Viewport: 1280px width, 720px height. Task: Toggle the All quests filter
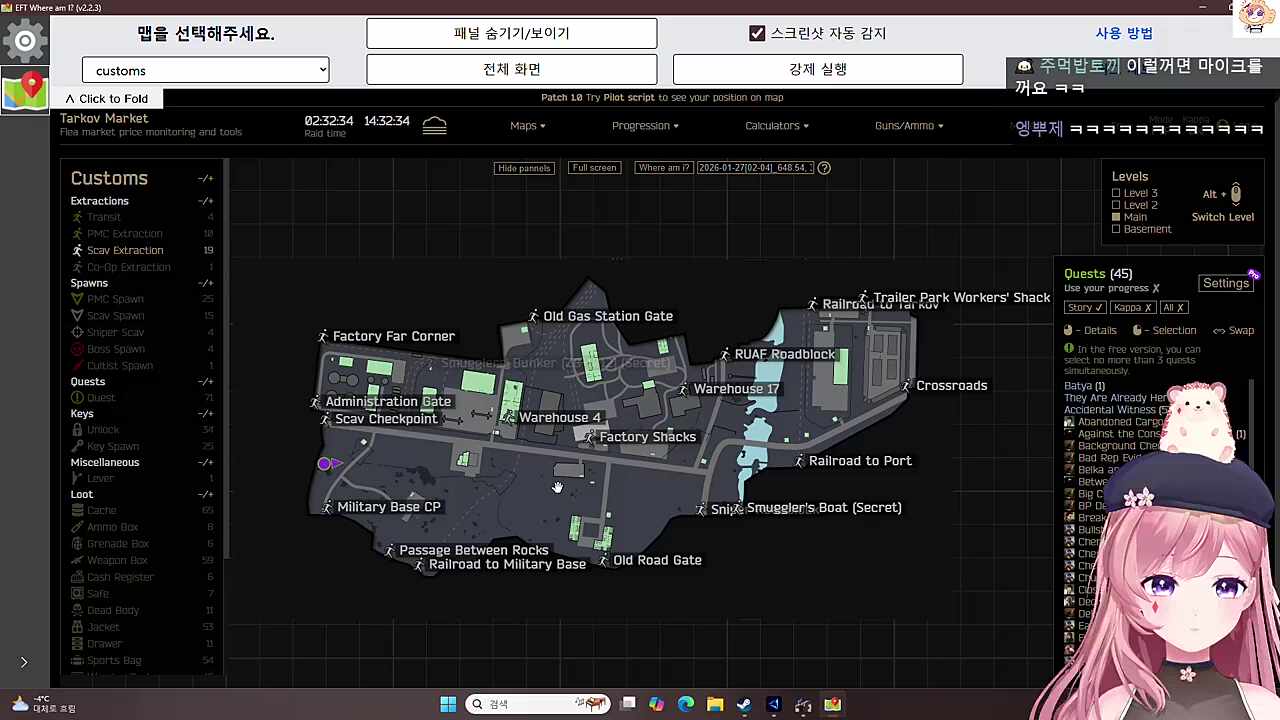[1174, 308]
